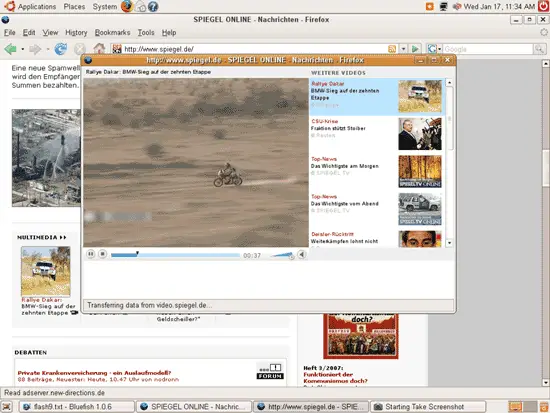Open the Edit menu

[x=29, y=33]
